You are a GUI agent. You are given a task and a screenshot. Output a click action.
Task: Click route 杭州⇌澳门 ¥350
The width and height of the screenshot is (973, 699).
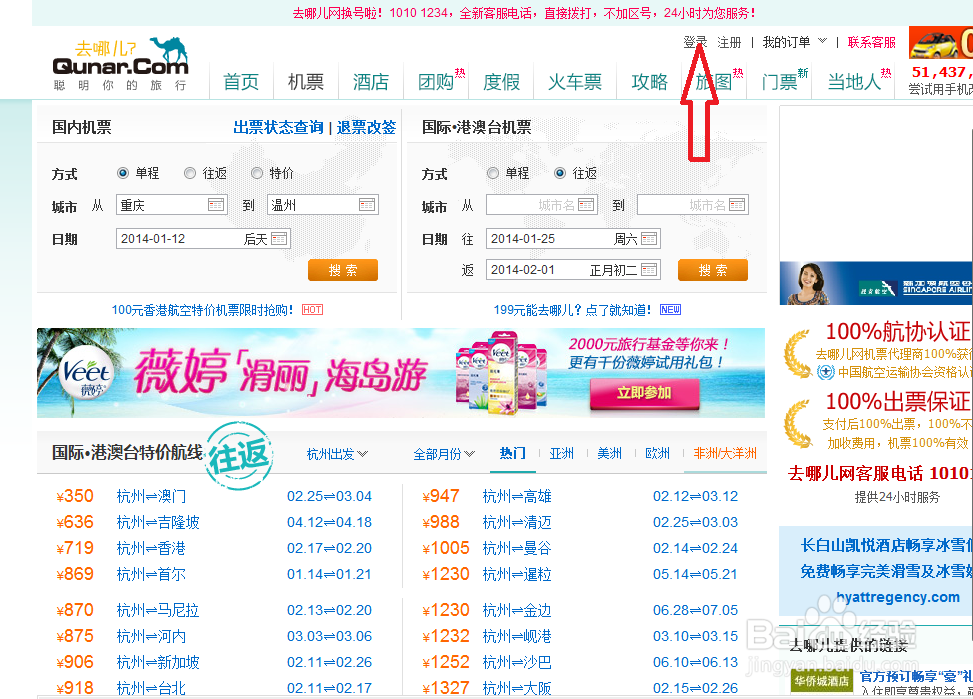coord(151,497)
